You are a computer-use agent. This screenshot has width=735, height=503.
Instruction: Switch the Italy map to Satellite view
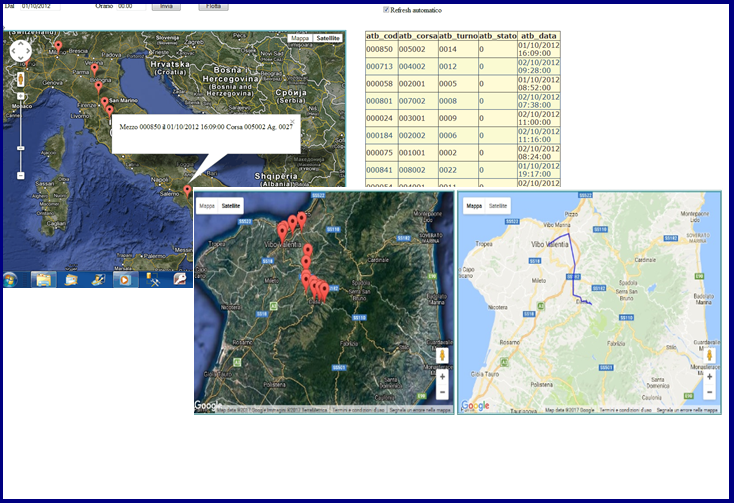point(328,38)
